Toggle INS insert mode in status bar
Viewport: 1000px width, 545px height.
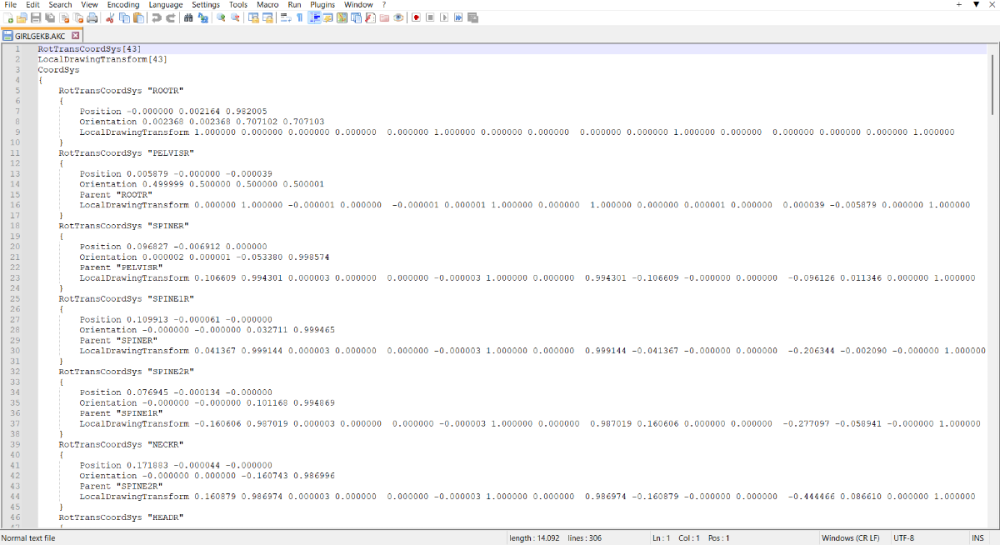[x=978, y=538]
